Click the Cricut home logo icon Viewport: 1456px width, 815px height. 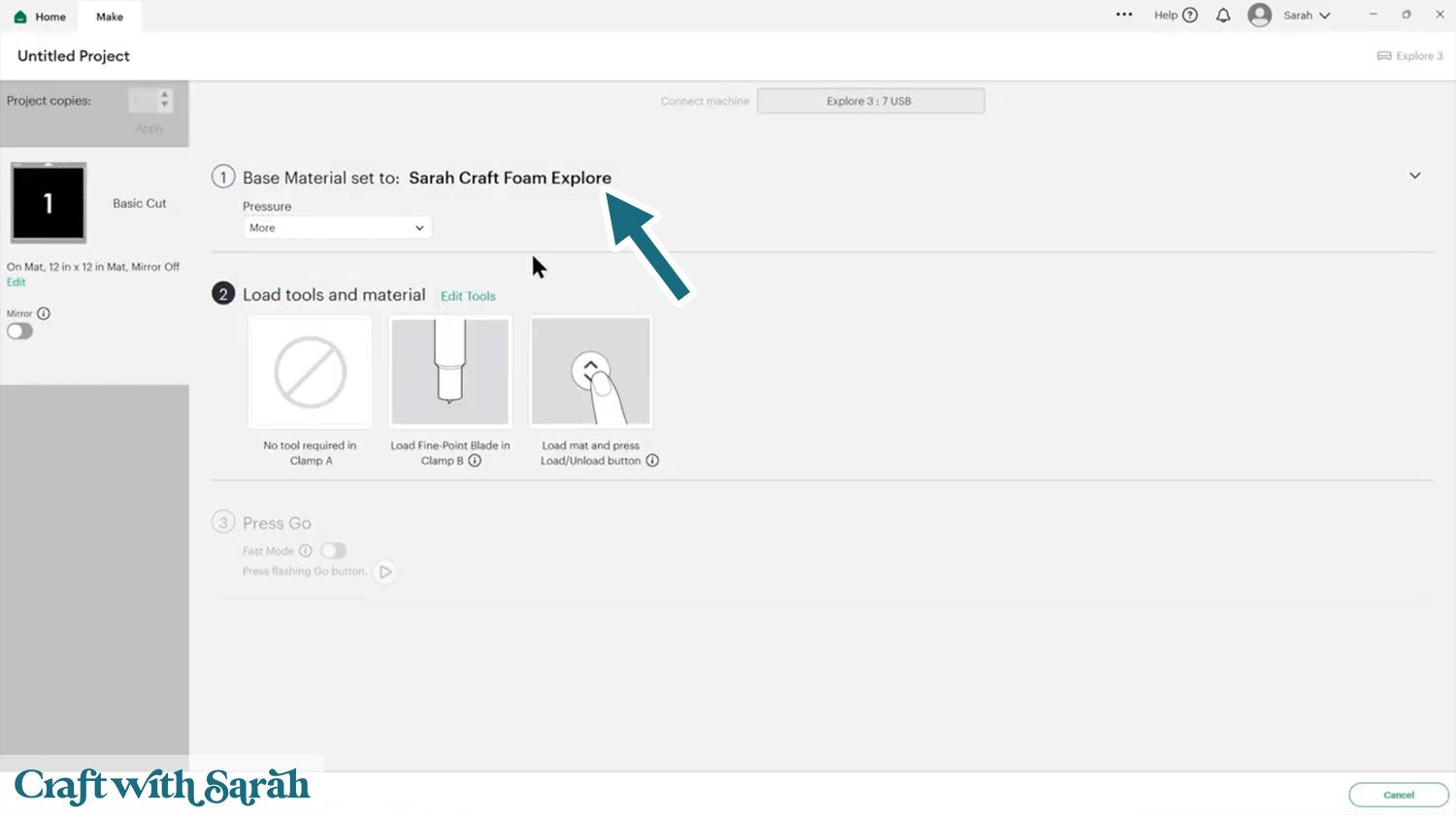pyautogui.click(x=20, y=16)
